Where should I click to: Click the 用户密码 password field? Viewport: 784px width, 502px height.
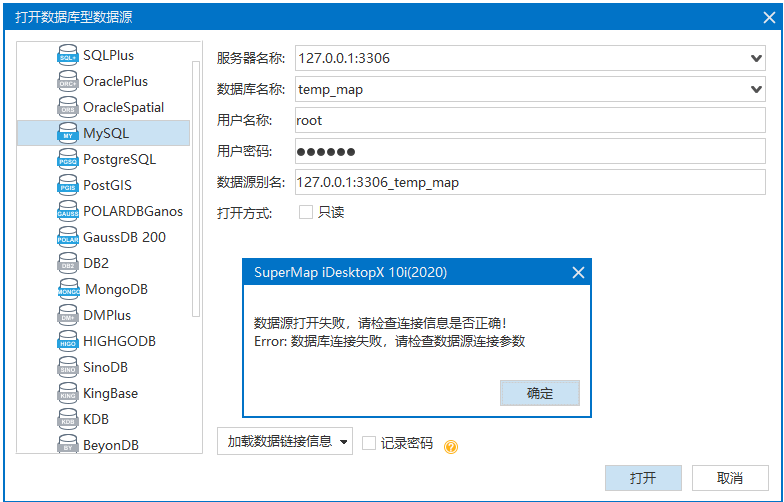pyautogui.click(x=530, y=152)
